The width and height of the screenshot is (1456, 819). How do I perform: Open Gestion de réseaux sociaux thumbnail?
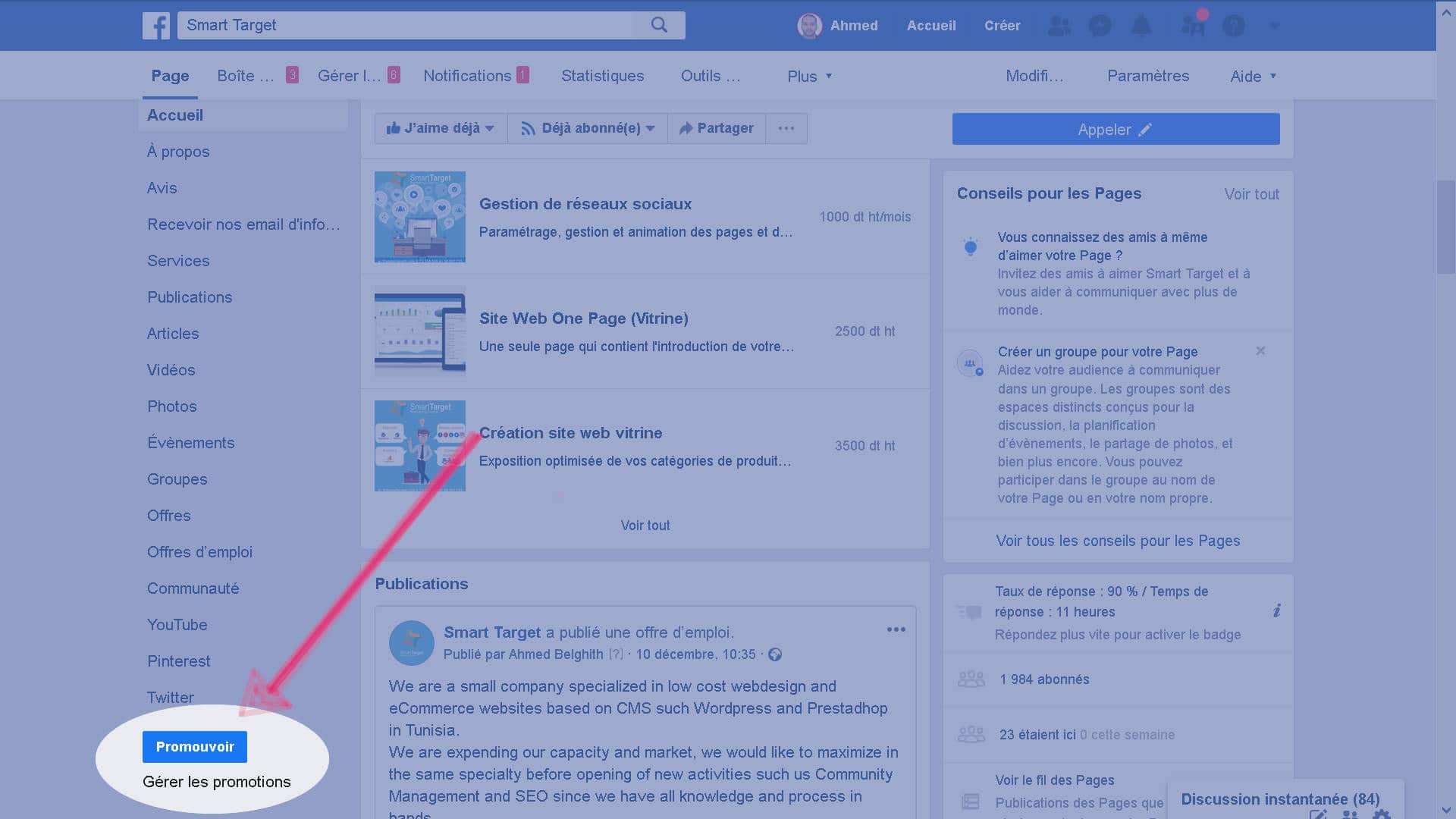click(420, 217)
